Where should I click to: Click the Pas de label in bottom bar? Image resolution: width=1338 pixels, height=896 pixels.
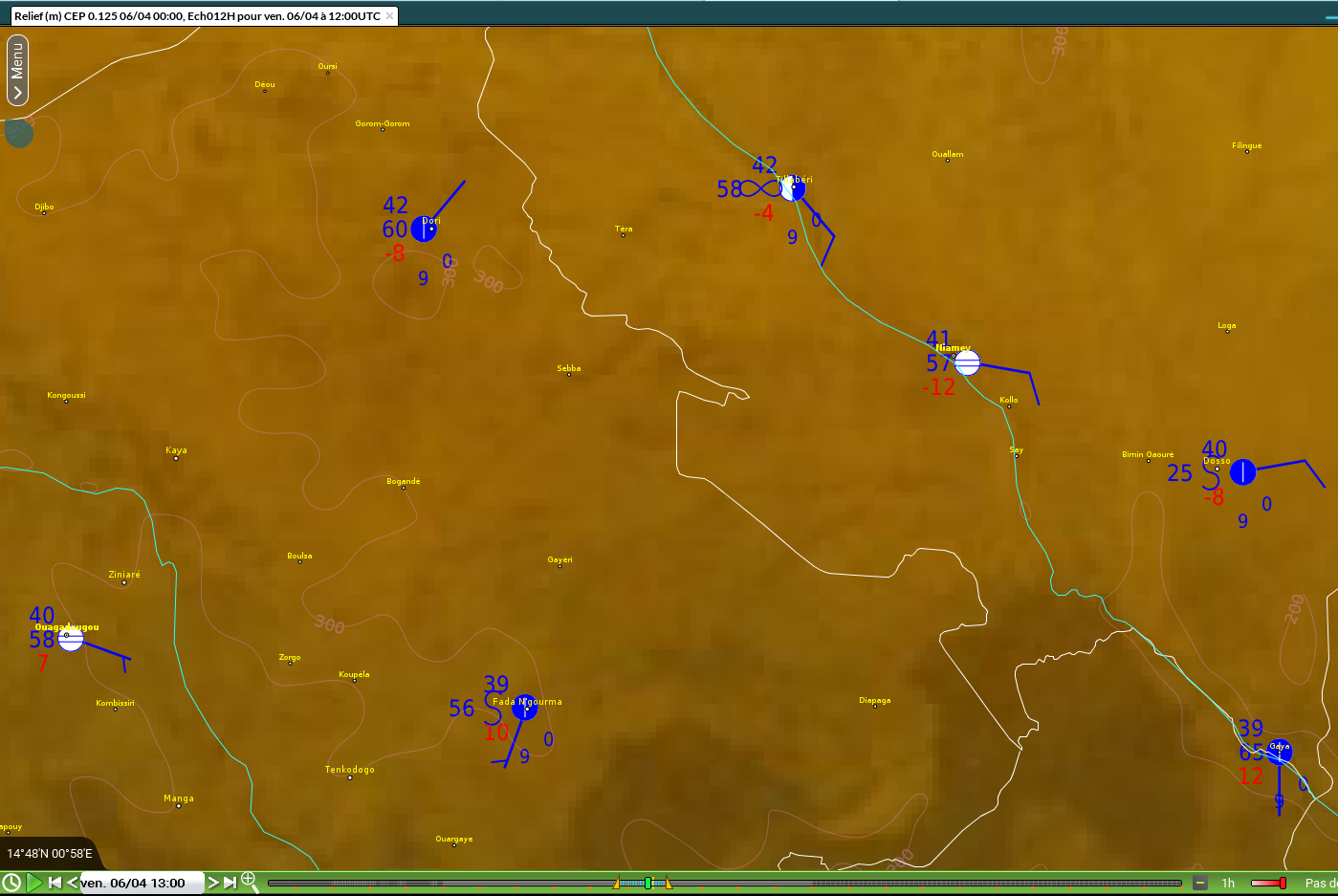(x=1321, y=883)
